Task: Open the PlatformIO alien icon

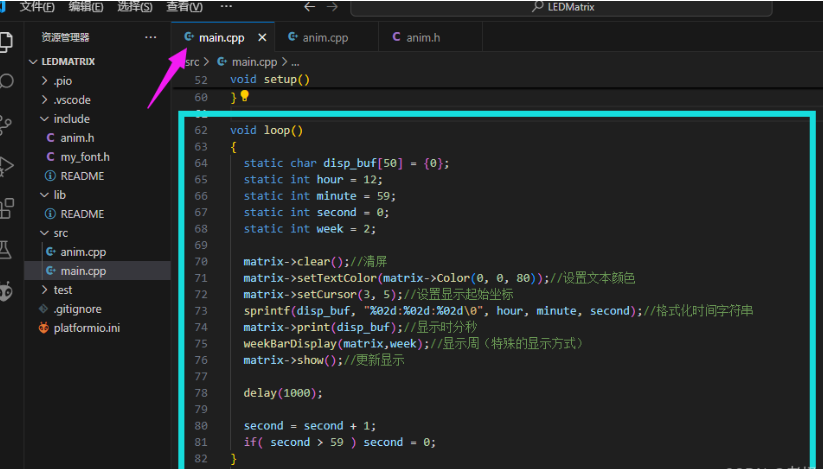Action: pos(6,292)
